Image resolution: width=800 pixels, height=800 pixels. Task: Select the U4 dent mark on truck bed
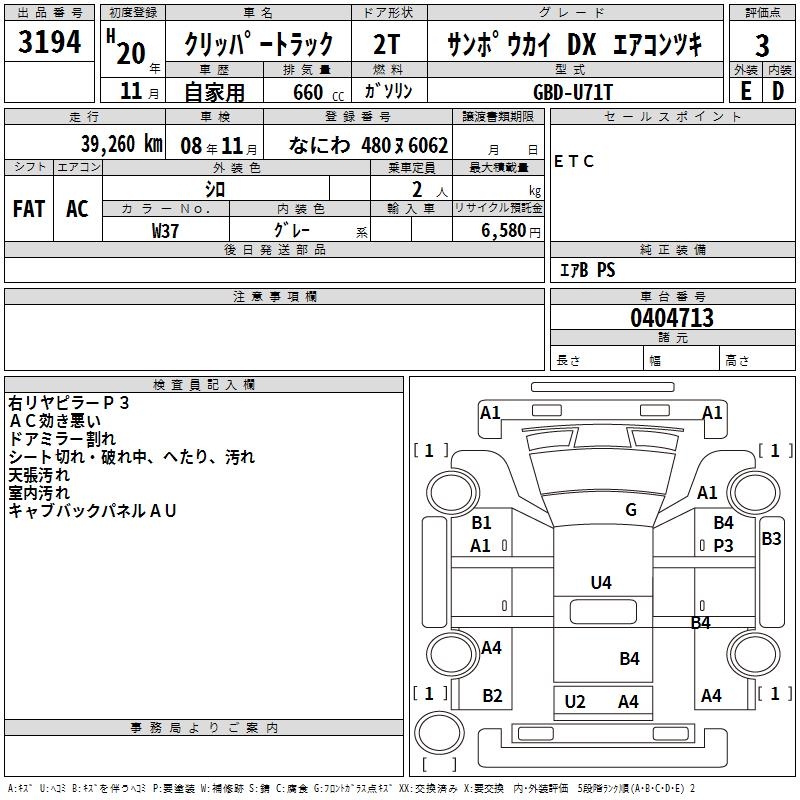click(600, 583)
